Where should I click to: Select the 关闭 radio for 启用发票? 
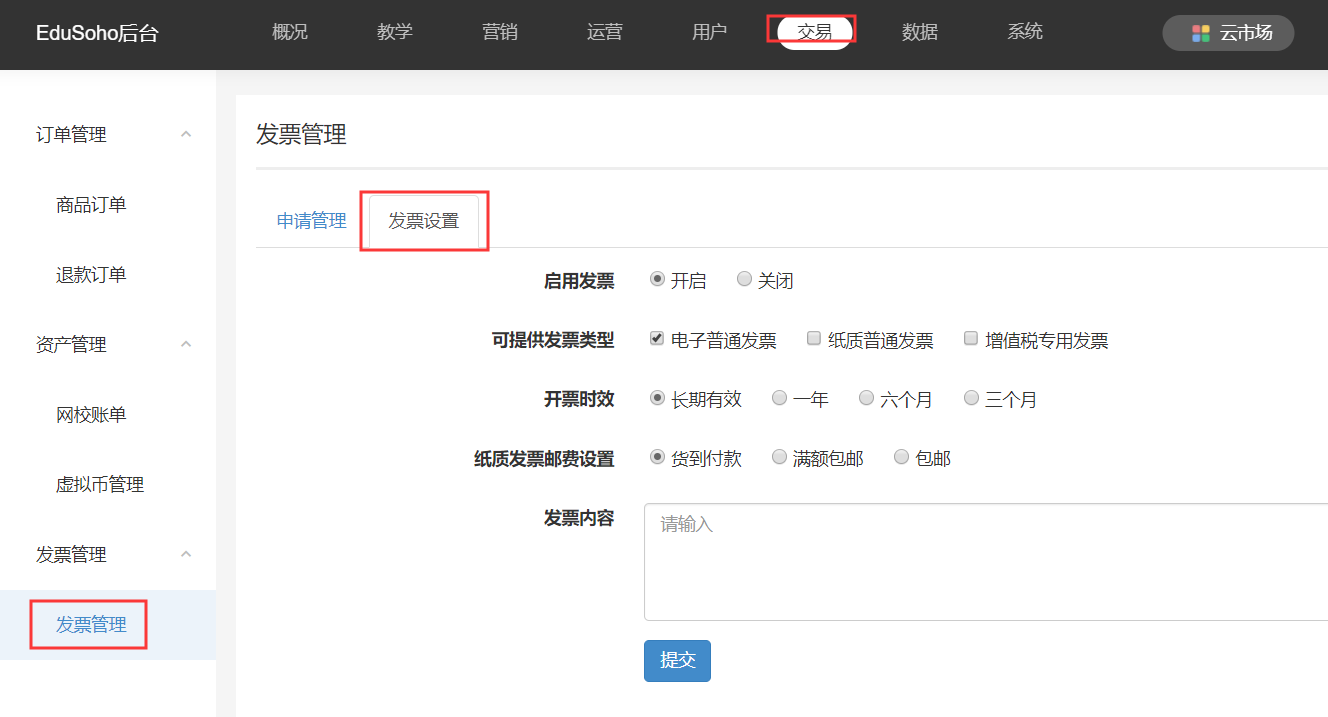pos(744,280)
